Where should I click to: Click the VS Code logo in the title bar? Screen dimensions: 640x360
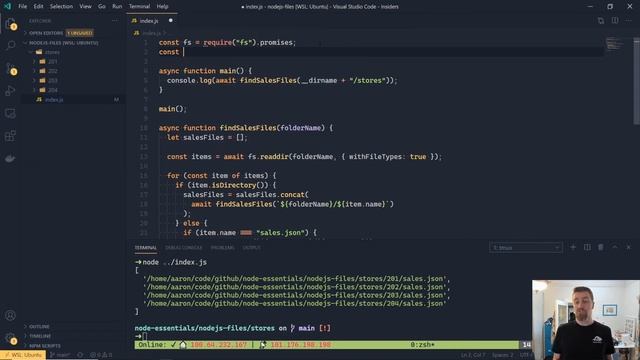7,6
